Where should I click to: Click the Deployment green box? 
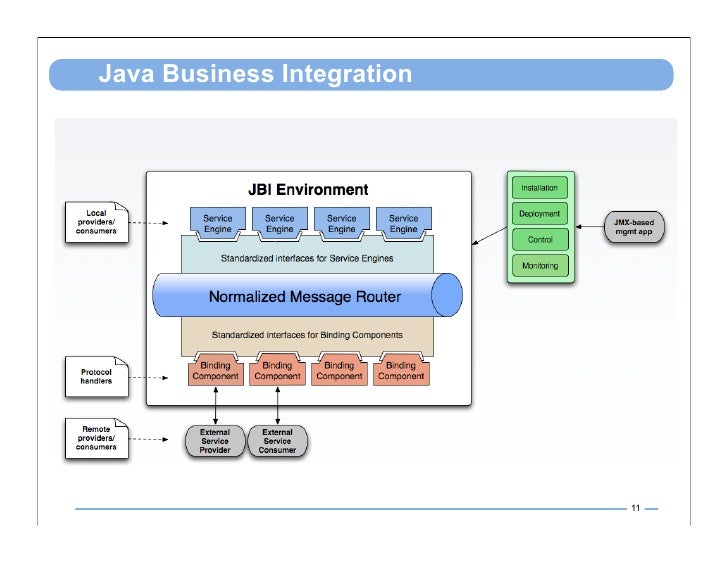540,214
